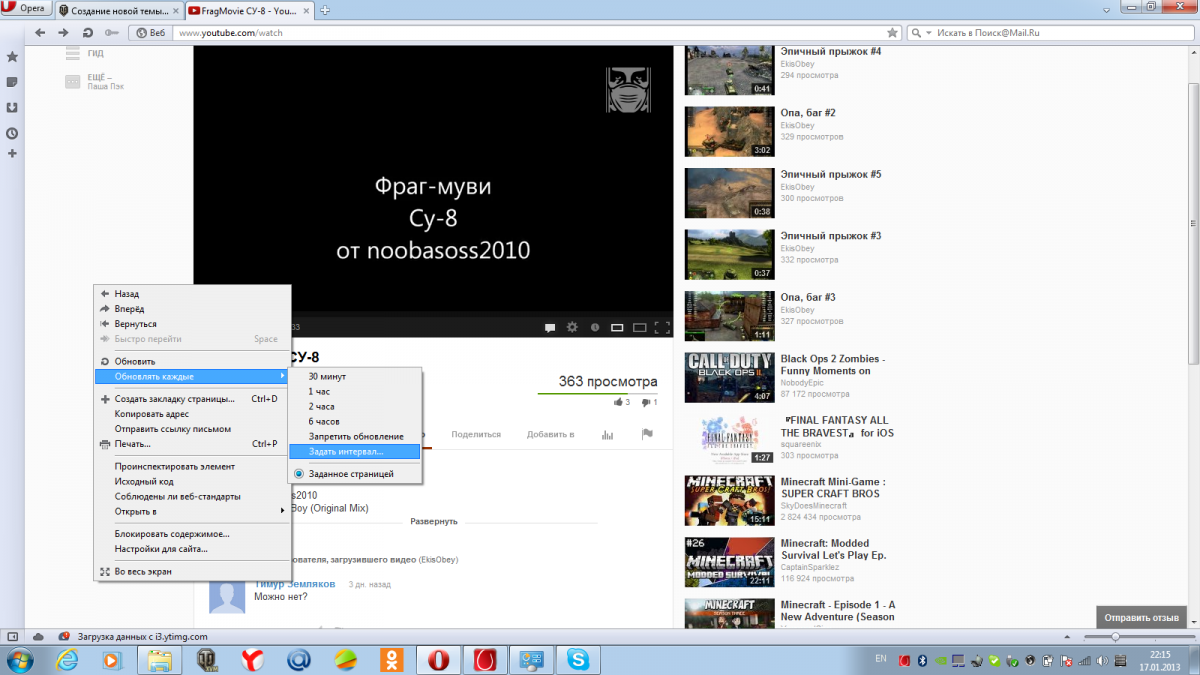Open the Bookmarks star panel in sidebar
Image resolution: width=1200 pixels, height=675 pixels.
pos(12,57)
